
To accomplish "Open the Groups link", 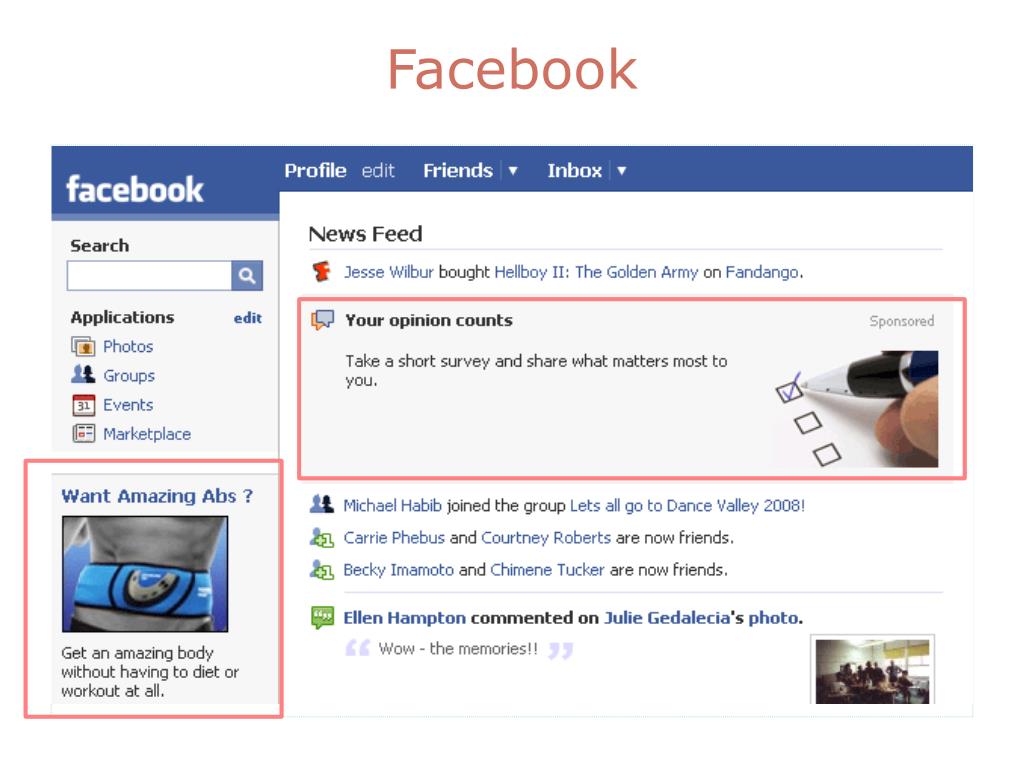I will click(x=129, y=376).
